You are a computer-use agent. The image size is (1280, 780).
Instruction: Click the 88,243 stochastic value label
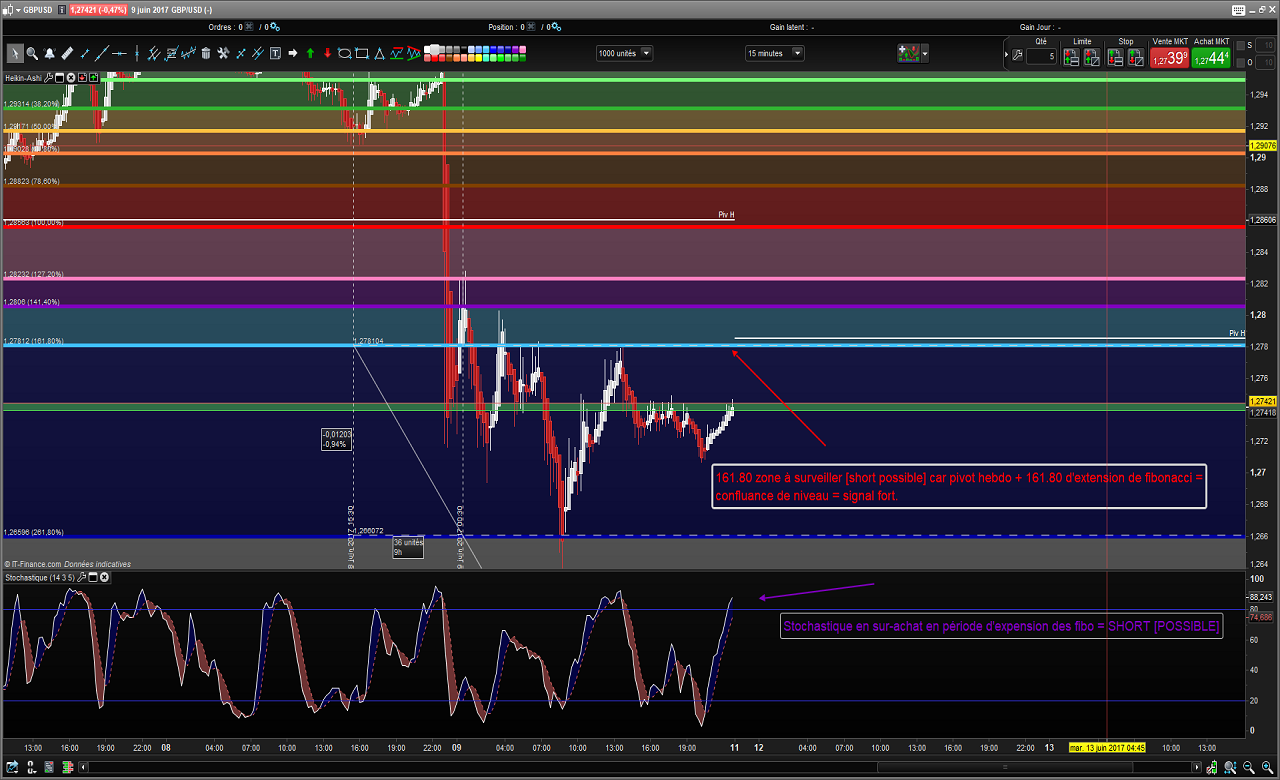[x=1263, y=597]
